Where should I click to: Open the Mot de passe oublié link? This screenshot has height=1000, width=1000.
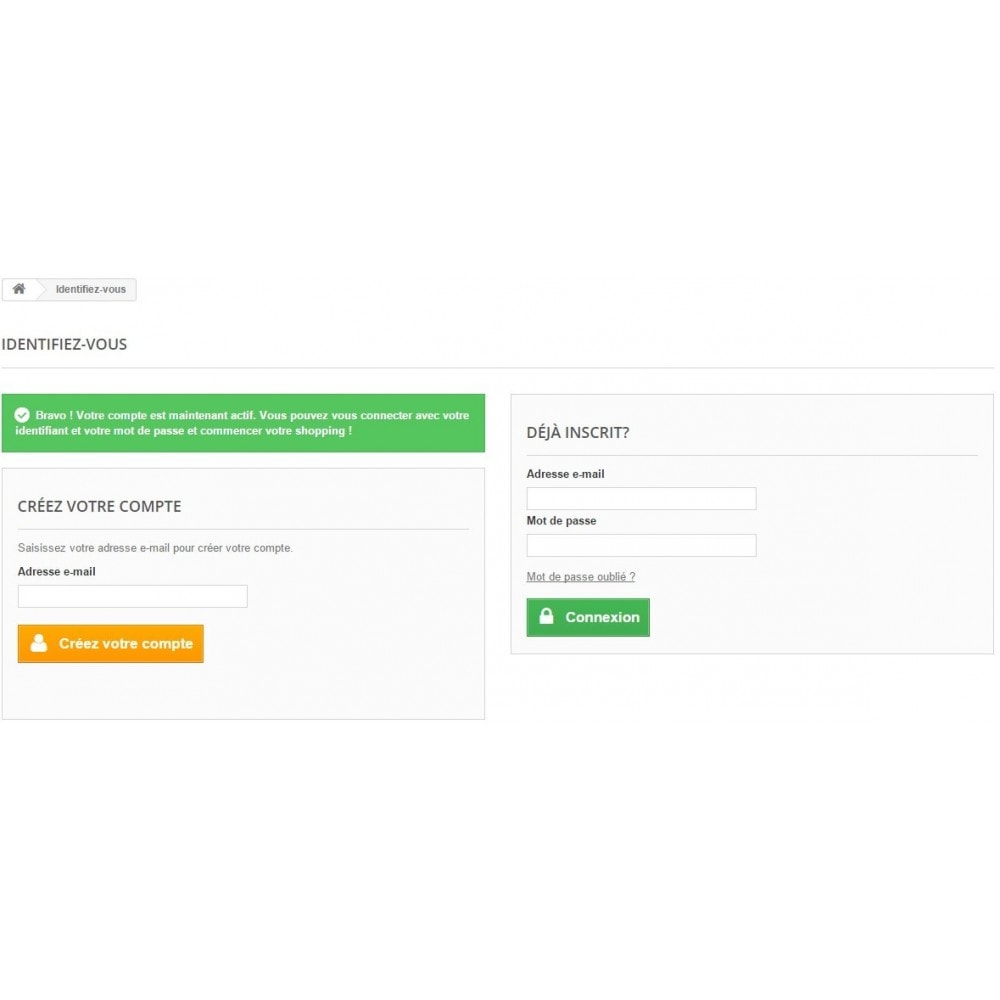pos(581,577)
